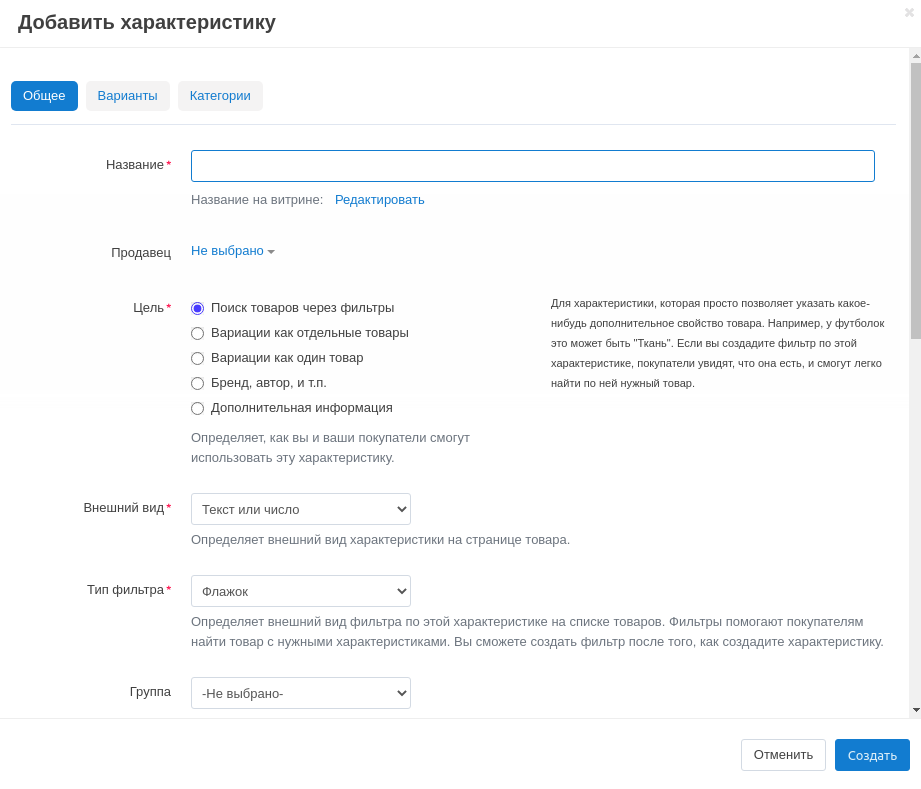Focus the Название text field
The height and width of the screenshot is (789, 921).
(x=532, y=166)
